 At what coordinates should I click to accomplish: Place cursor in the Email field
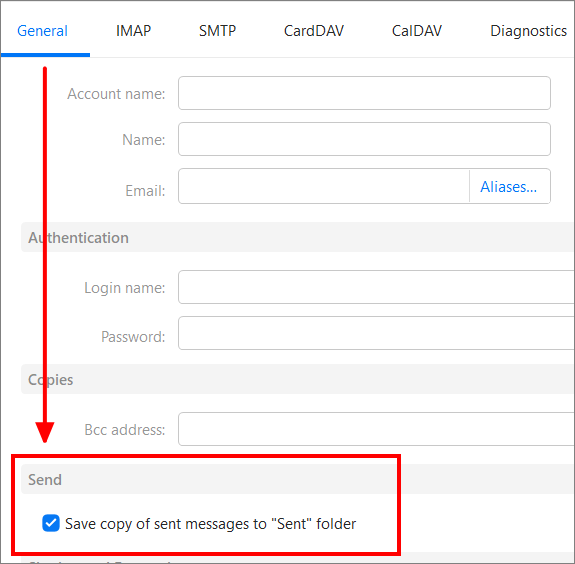(x=324, y=186)
